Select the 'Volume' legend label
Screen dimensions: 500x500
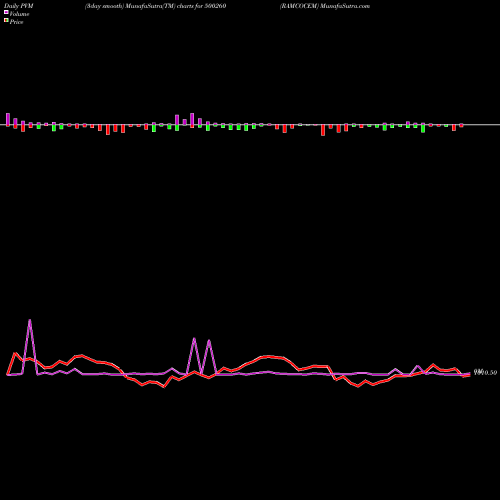[19, 14]
